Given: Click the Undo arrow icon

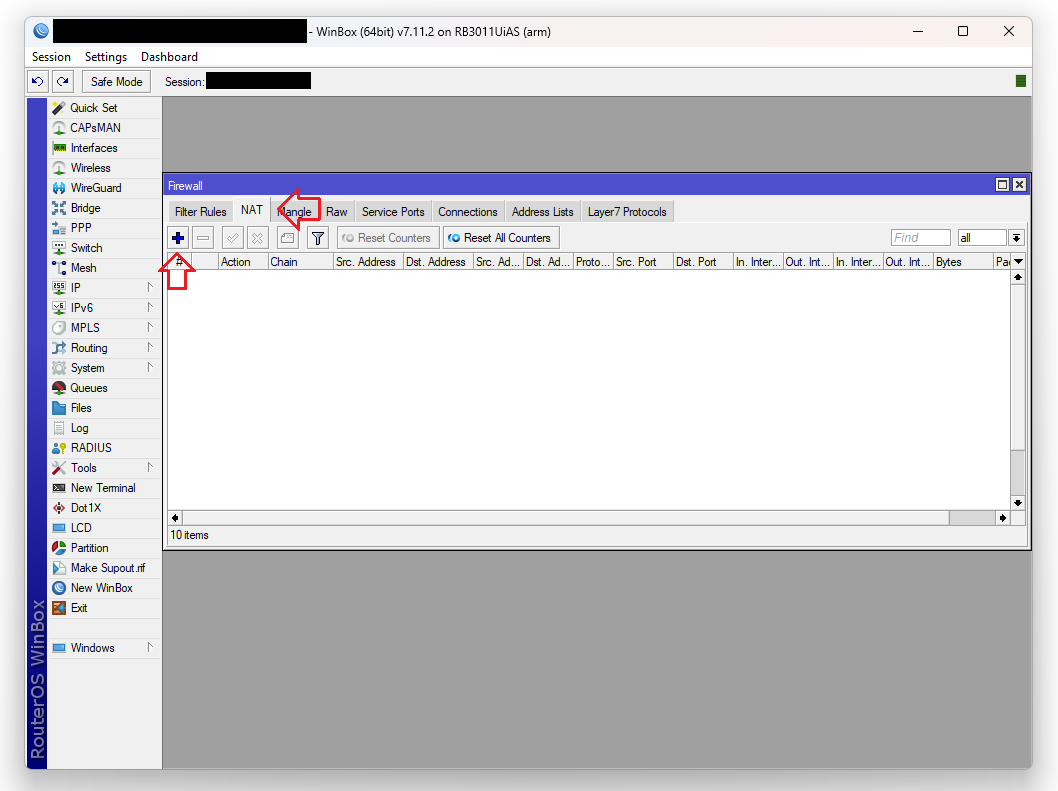Looking at the screenshot, I should 38,82.
